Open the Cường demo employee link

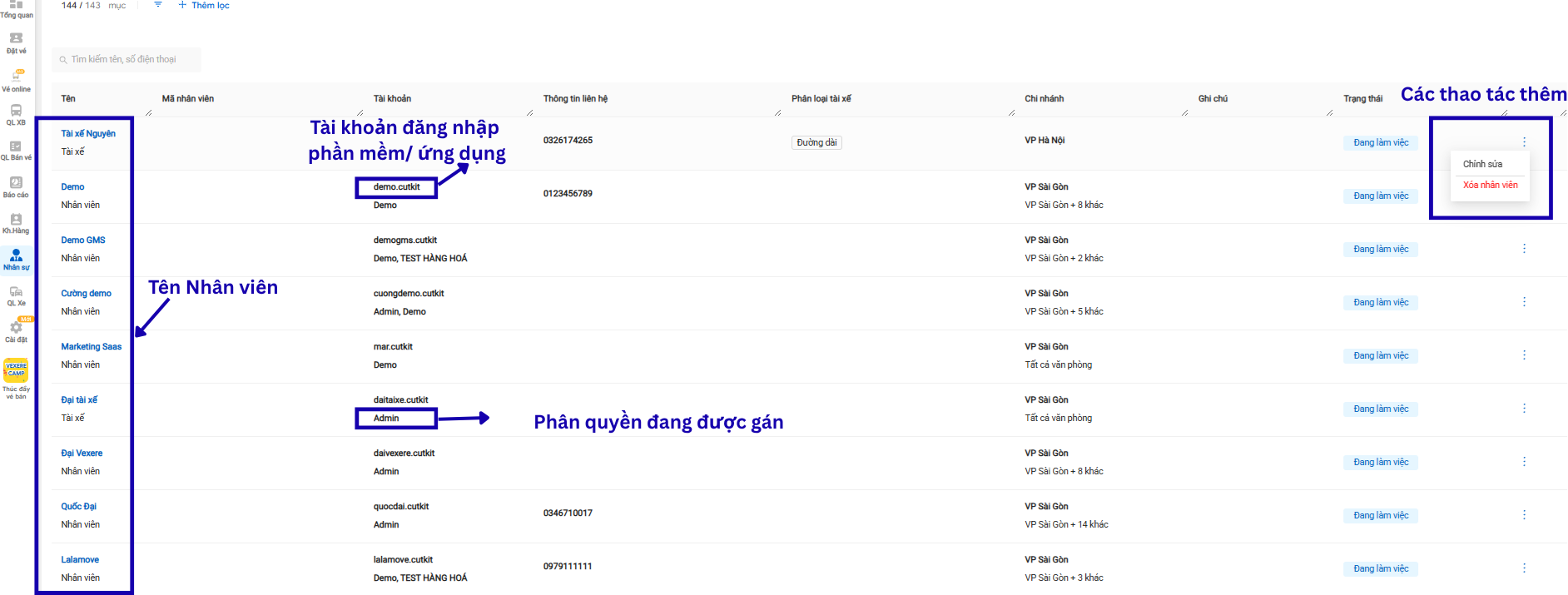tap(86, 293)
